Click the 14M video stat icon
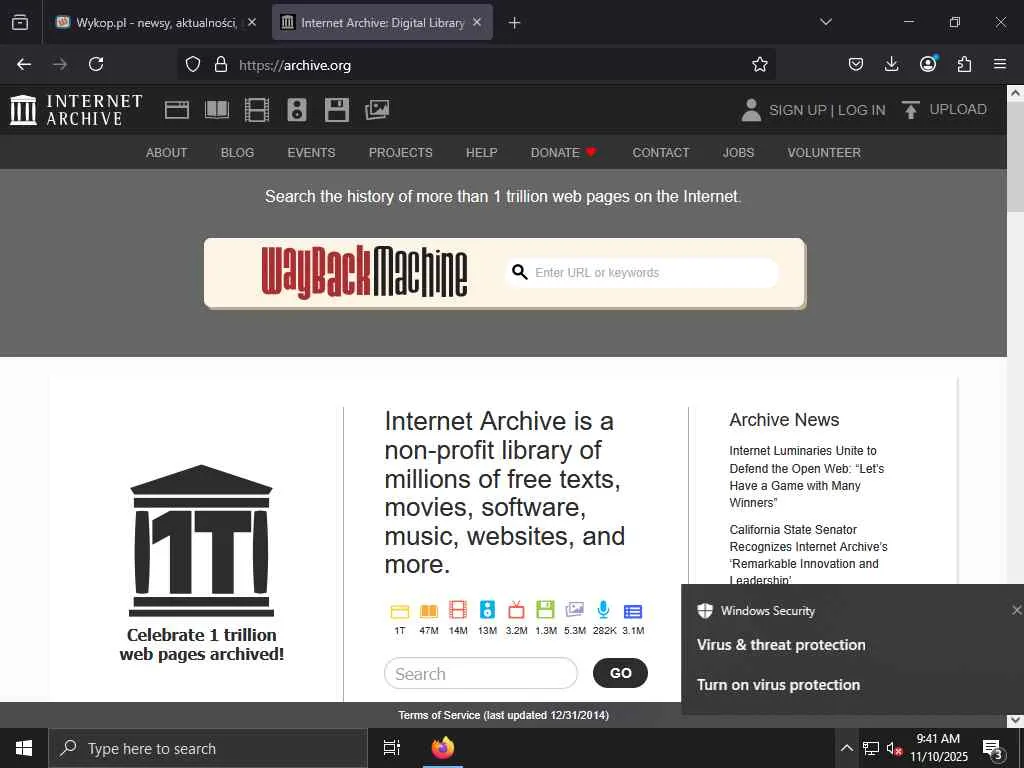Viewport: 1024px width, 768px height. coord(458,610)
